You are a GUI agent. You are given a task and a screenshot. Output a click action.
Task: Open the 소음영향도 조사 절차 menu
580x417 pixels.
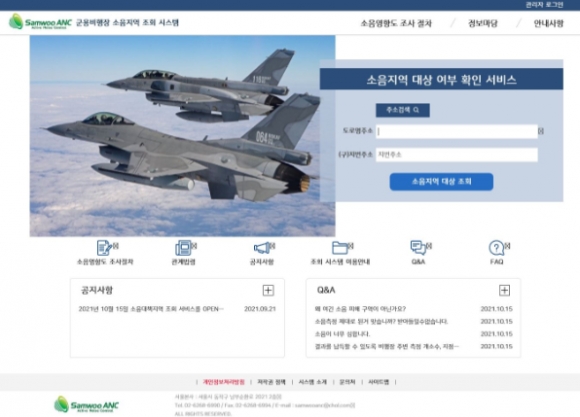pyautogui.click(x=396, y=23)
